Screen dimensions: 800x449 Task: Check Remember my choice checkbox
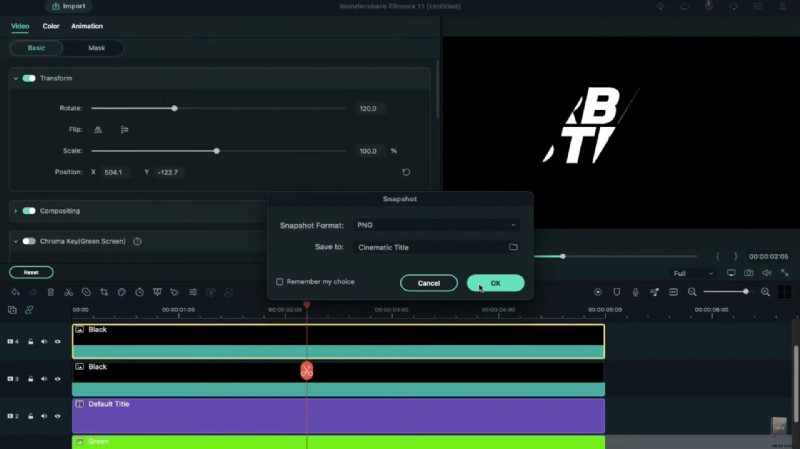coord(279,282)
